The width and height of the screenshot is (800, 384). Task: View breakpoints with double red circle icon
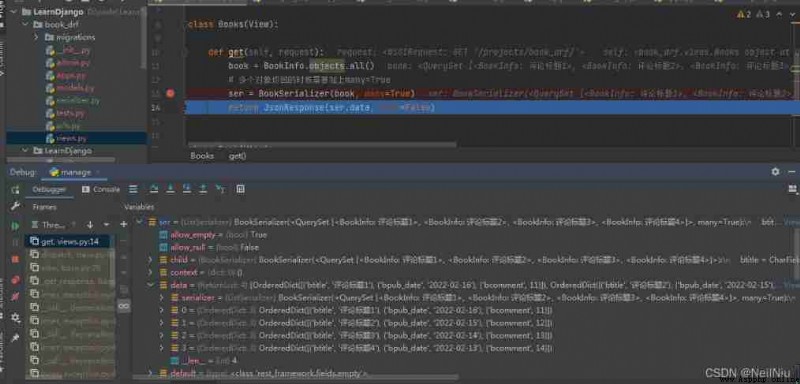click(x=15, y=279)
